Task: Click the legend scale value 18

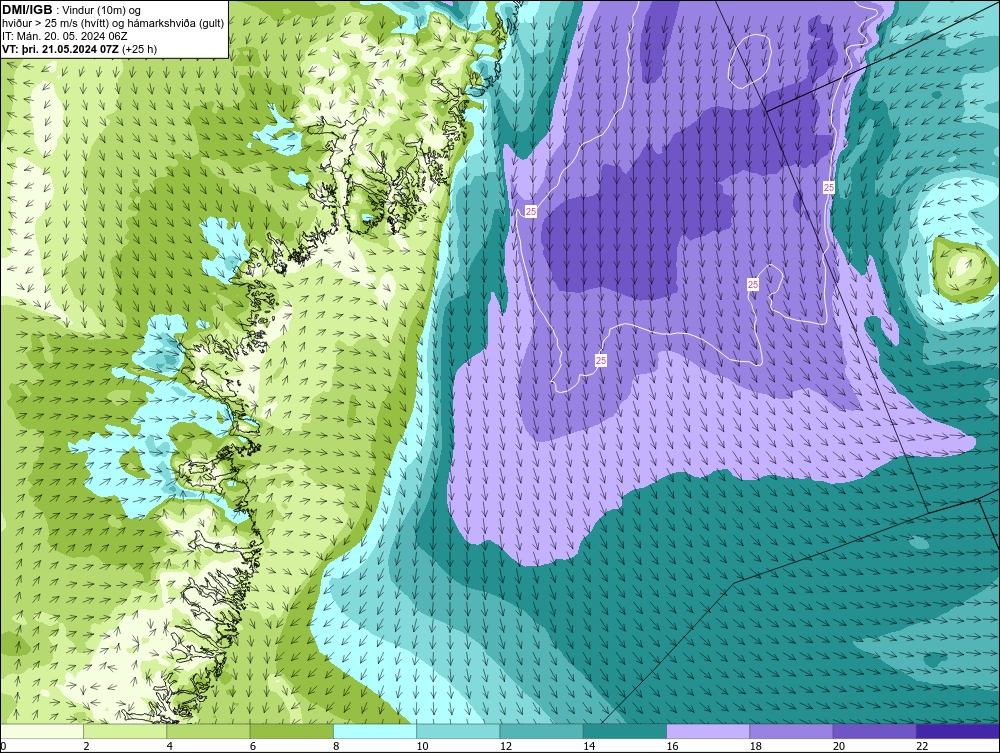Action: point(756,747)
